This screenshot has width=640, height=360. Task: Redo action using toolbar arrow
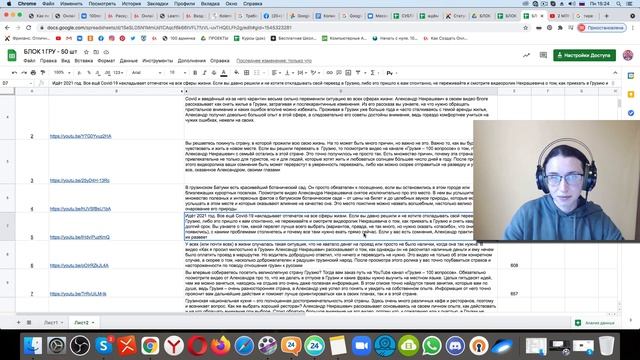point(24,73)
